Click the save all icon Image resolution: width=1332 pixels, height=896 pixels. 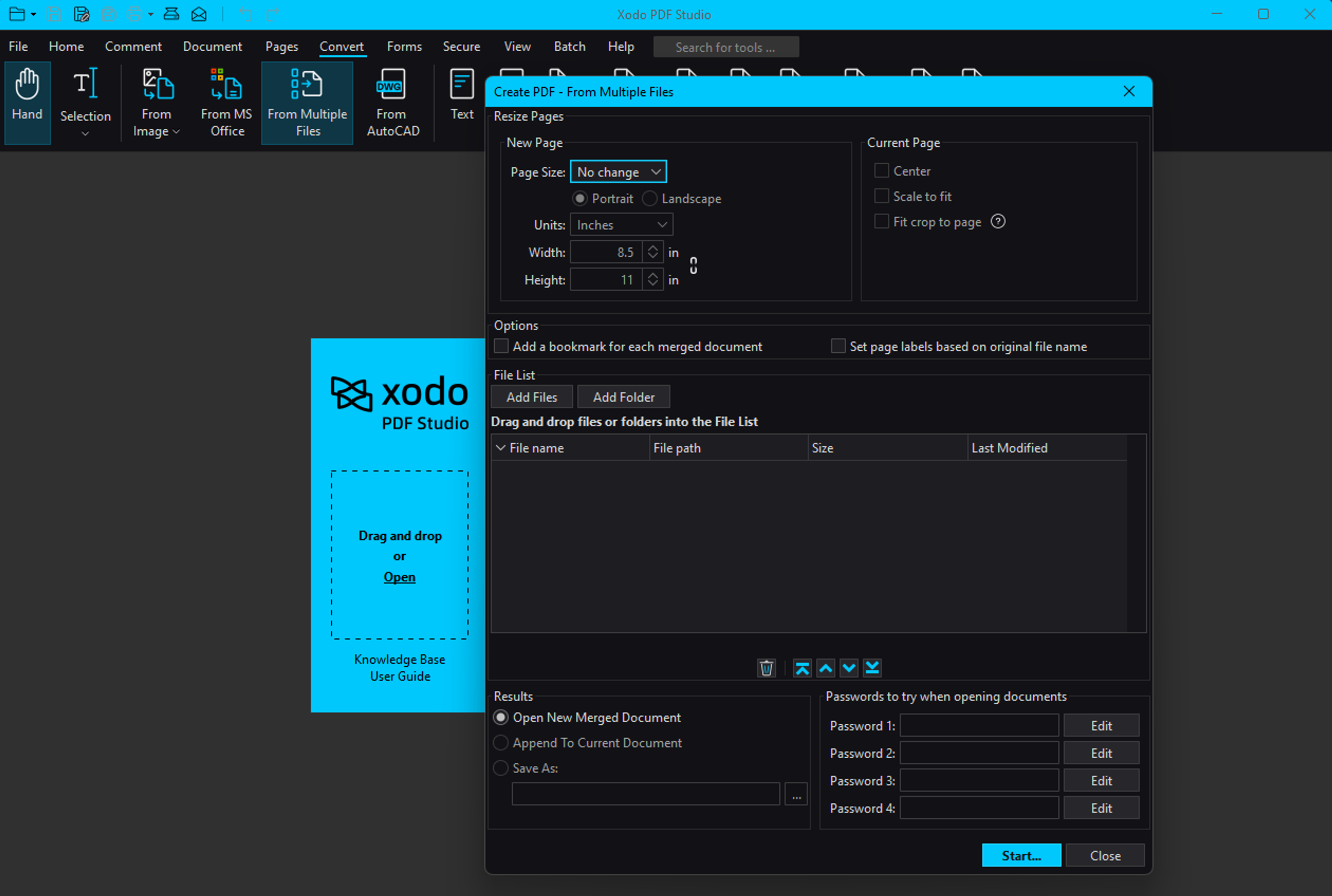[109, 14]
